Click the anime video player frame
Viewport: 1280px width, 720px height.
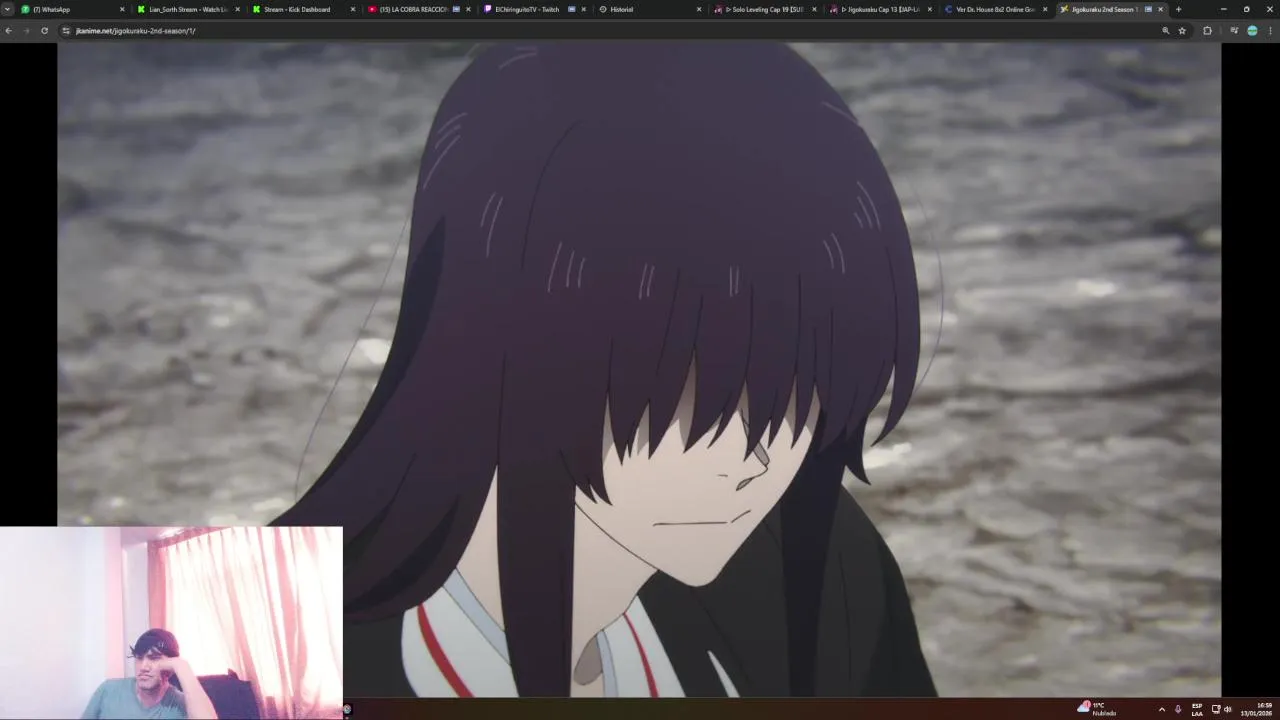[639, 370]
